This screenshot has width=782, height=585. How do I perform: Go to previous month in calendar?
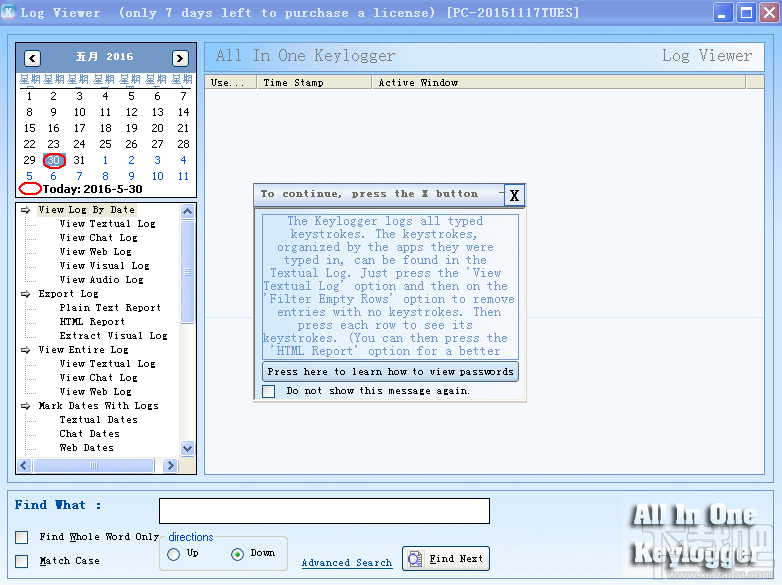(x=32, y=58)
